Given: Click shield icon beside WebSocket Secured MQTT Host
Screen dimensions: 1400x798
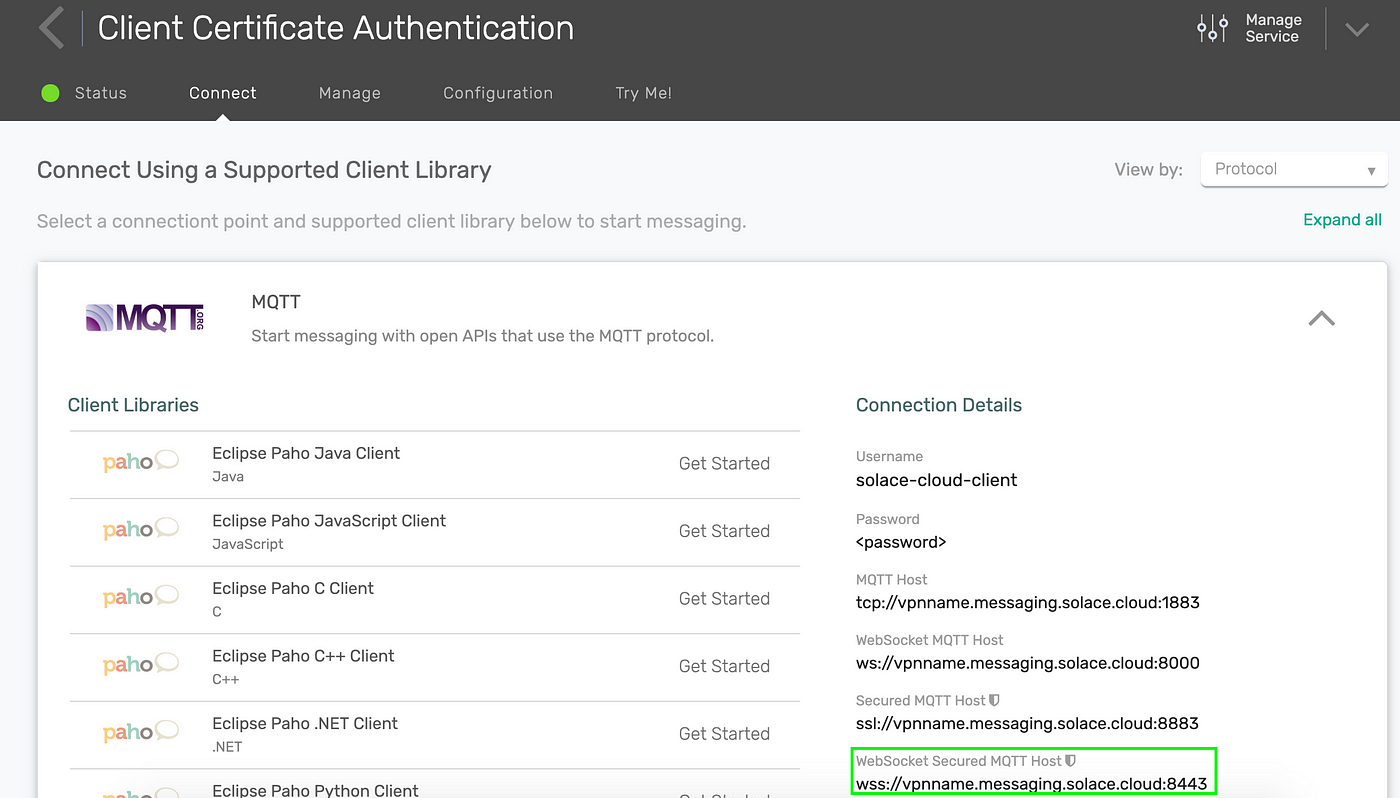Looking at the screenshot, I should tap(1070, 761).
